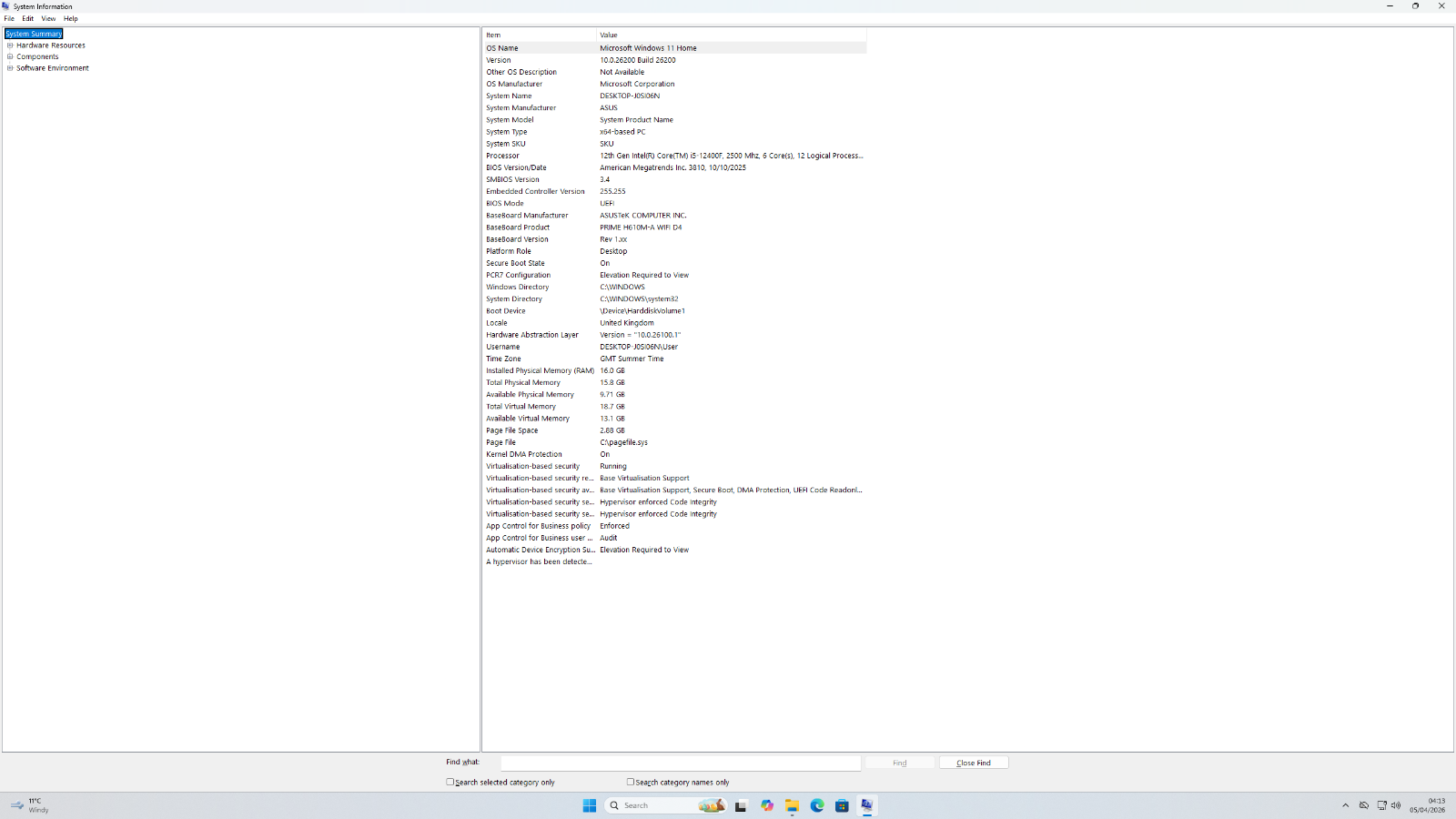This screenshot has width=1456, height=819.
Task: Select the 'Secure Boot State' item
Action: tap(515, 263)
